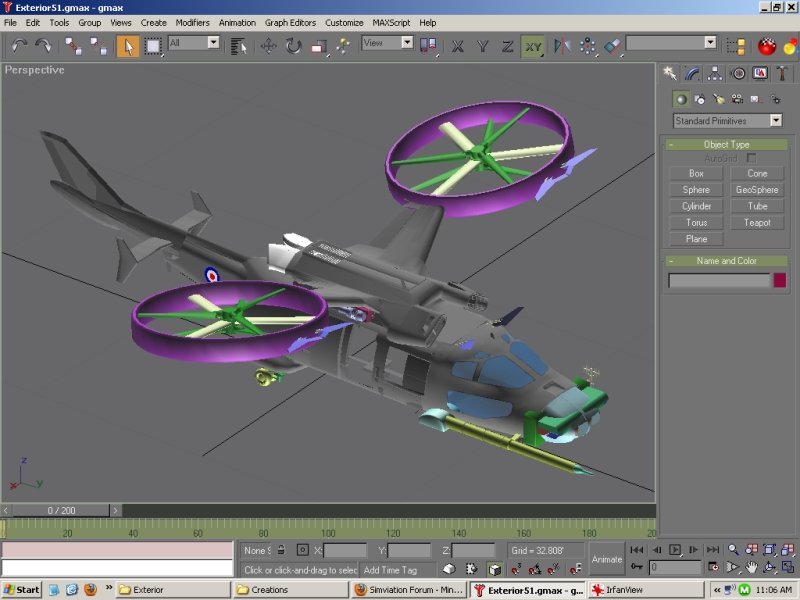Viewport: 800px width, 600px height.
Task: Open the Modifiers menu
Action: (x=192, y=22)
